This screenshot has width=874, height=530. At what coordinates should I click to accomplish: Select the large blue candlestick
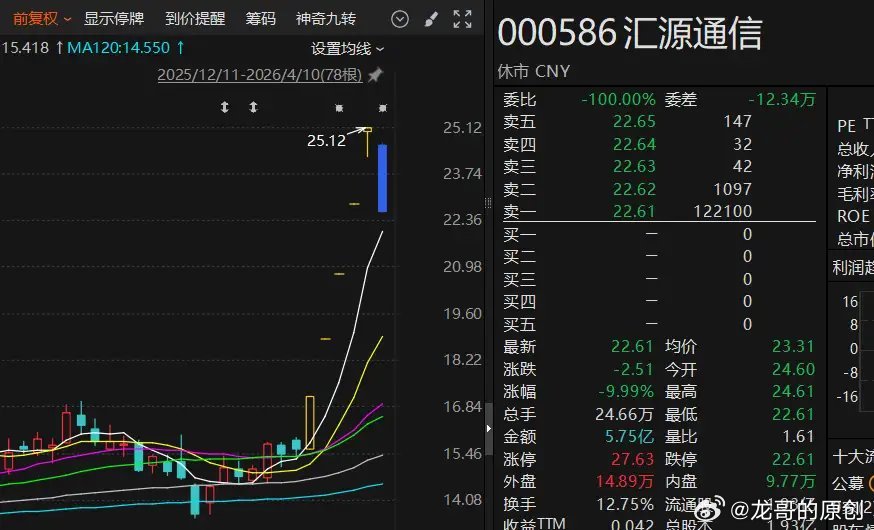pyautogui.click(x=382, y=178)
